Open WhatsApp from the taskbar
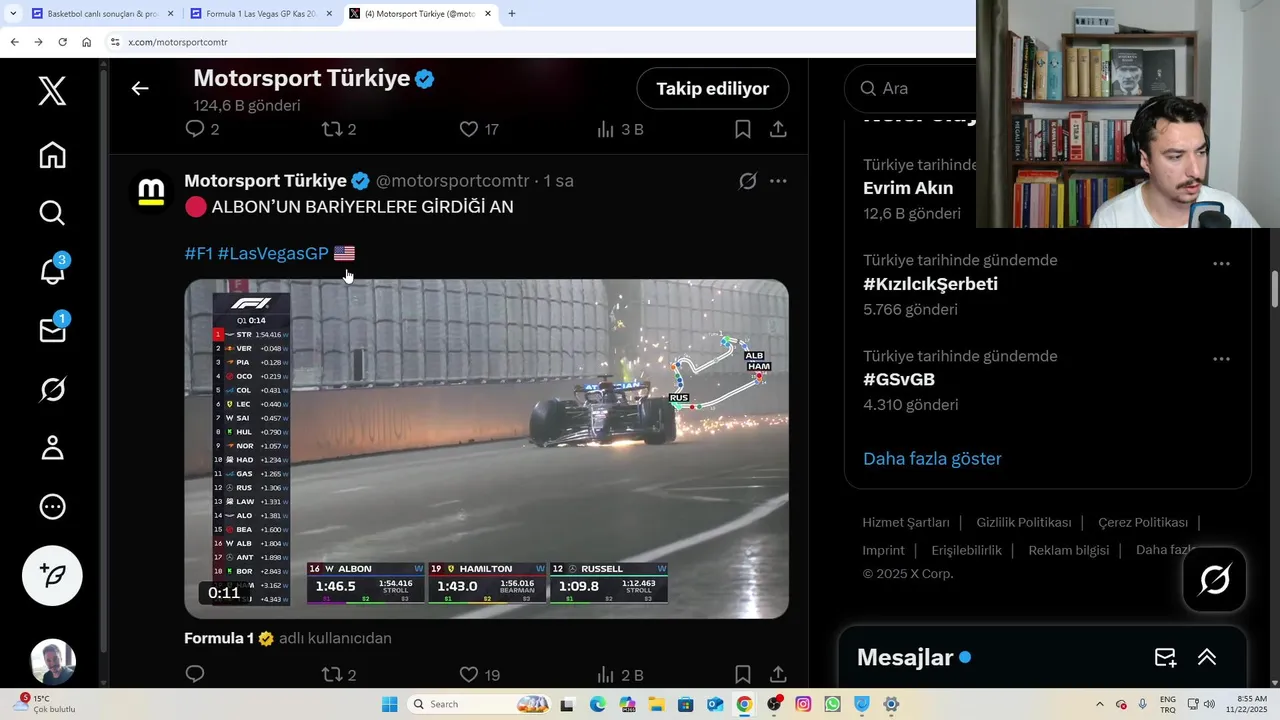 coord(832,704)
